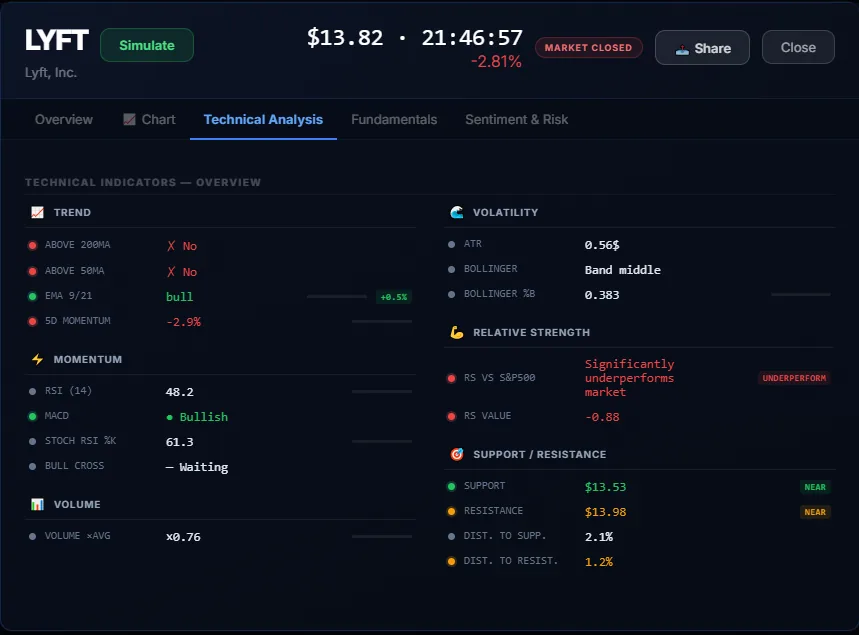Image resolution: width=859 pixels, height=635 pixels.
Task: Click red status dot beside ABOVE 200MA
Action: pyautogui.click(x=32, y=245)
